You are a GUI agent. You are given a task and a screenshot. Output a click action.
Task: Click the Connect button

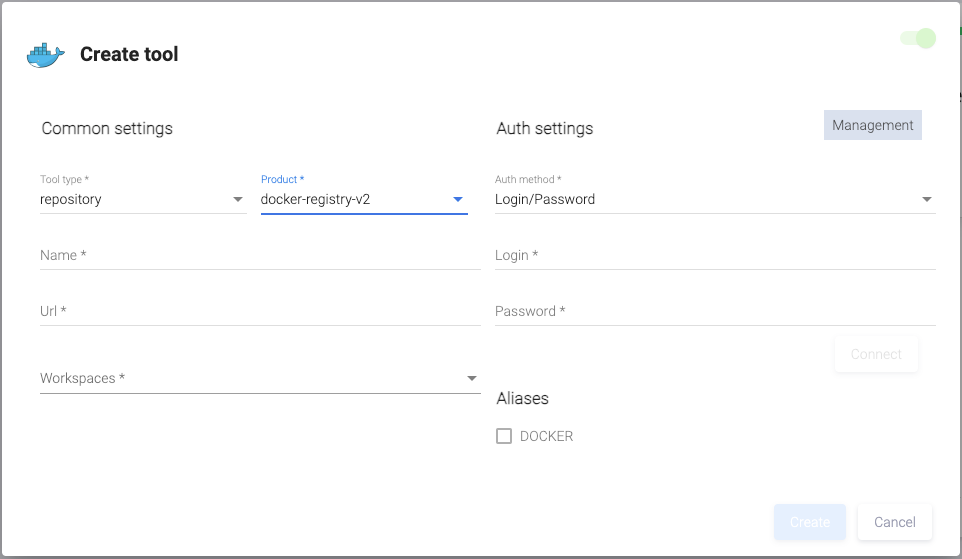click(x=876, y=354)
